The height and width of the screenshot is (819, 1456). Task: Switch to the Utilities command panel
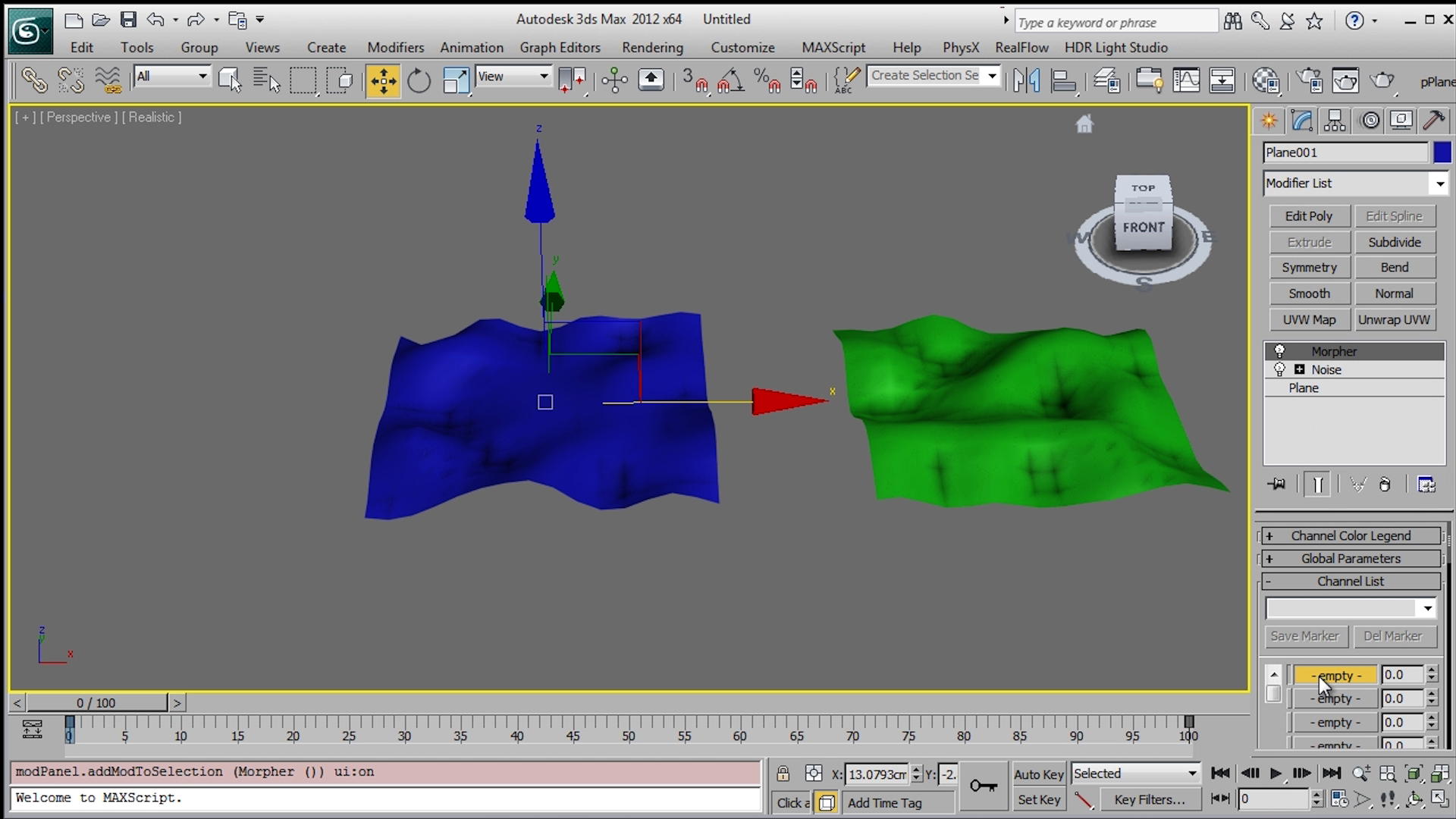click(1434, 121)
